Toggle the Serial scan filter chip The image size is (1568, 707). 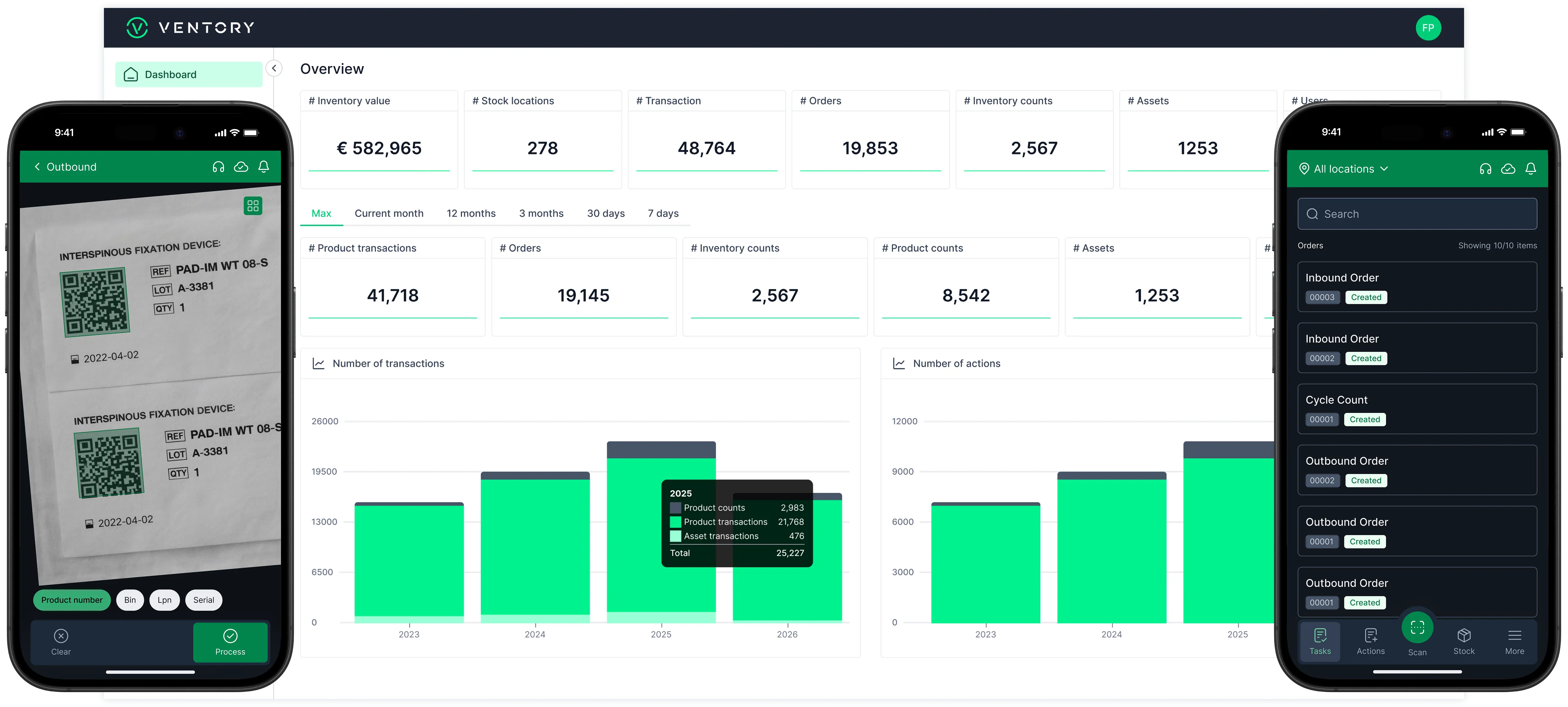(x=204, y=600)
